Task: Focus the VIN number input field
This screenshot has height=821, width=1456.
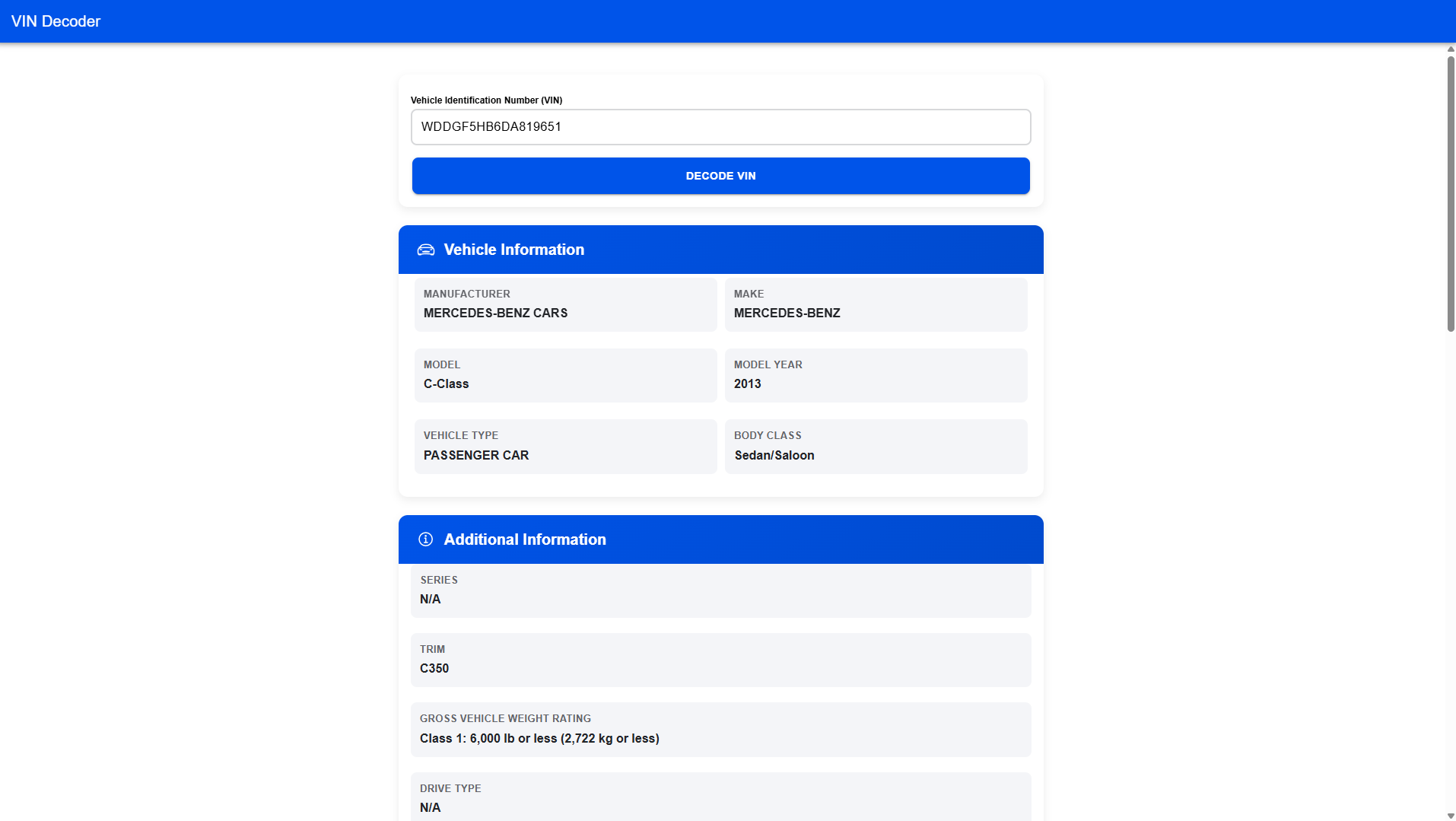Action: click(720, 127)
